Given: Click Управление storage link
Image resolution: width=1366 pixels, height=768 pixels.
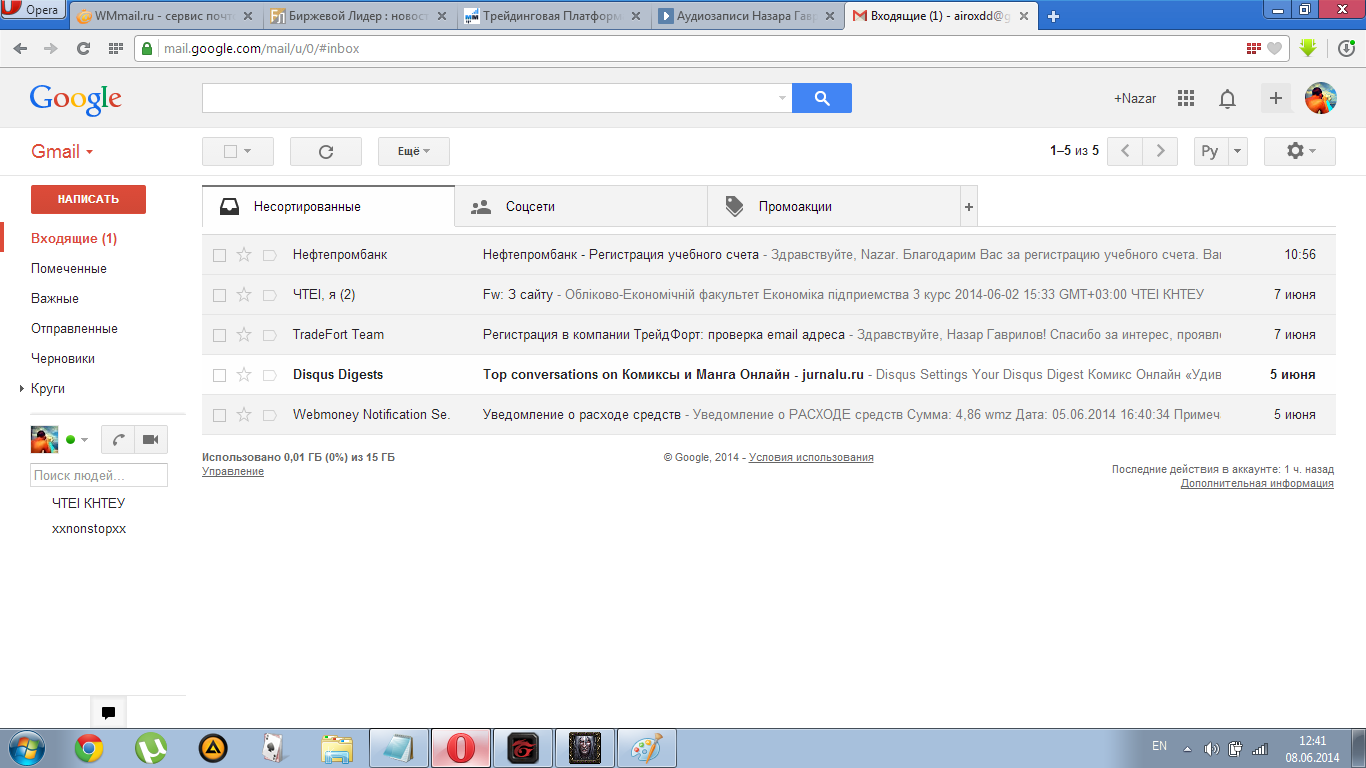Looking at the screenshot, I should tap(233, 471).
